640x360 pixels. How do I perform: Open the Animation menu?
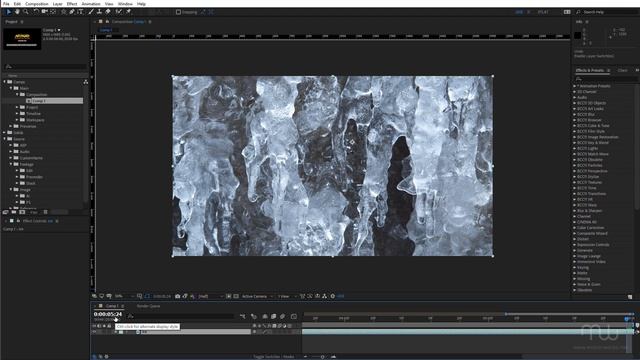(x=91, y=4)
